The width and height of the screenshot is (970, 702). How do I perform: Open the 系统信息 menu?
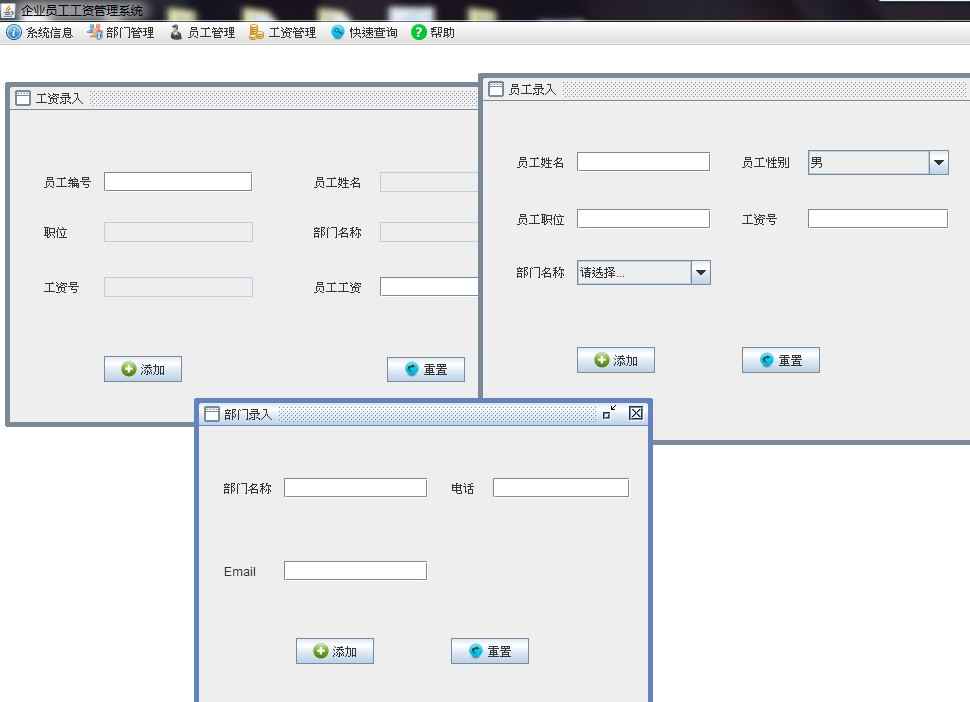click(x=40, y=32)
